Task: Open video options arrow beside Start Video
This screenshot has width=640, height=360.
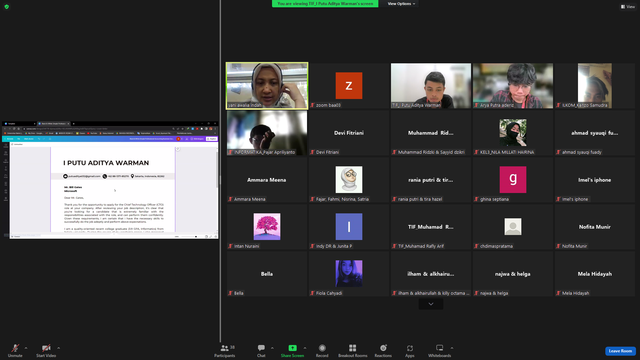Action: click(x=58, y=348)
